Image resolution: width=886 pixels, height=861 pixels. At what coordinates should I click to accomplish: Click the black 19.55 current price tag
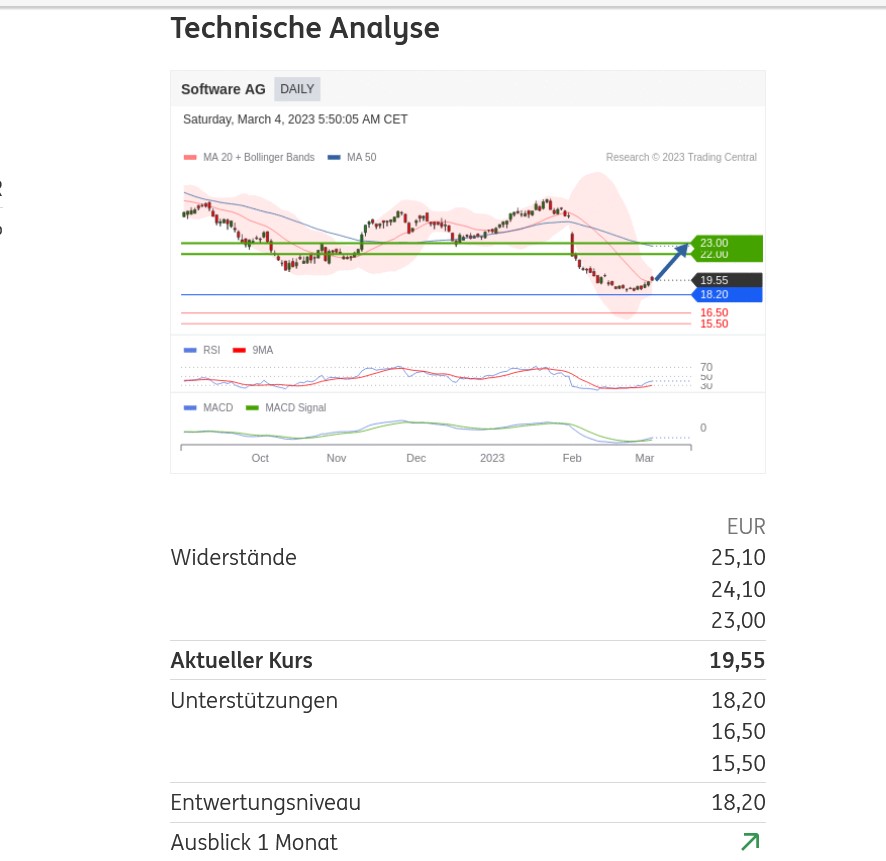click(x=727, y=281)
